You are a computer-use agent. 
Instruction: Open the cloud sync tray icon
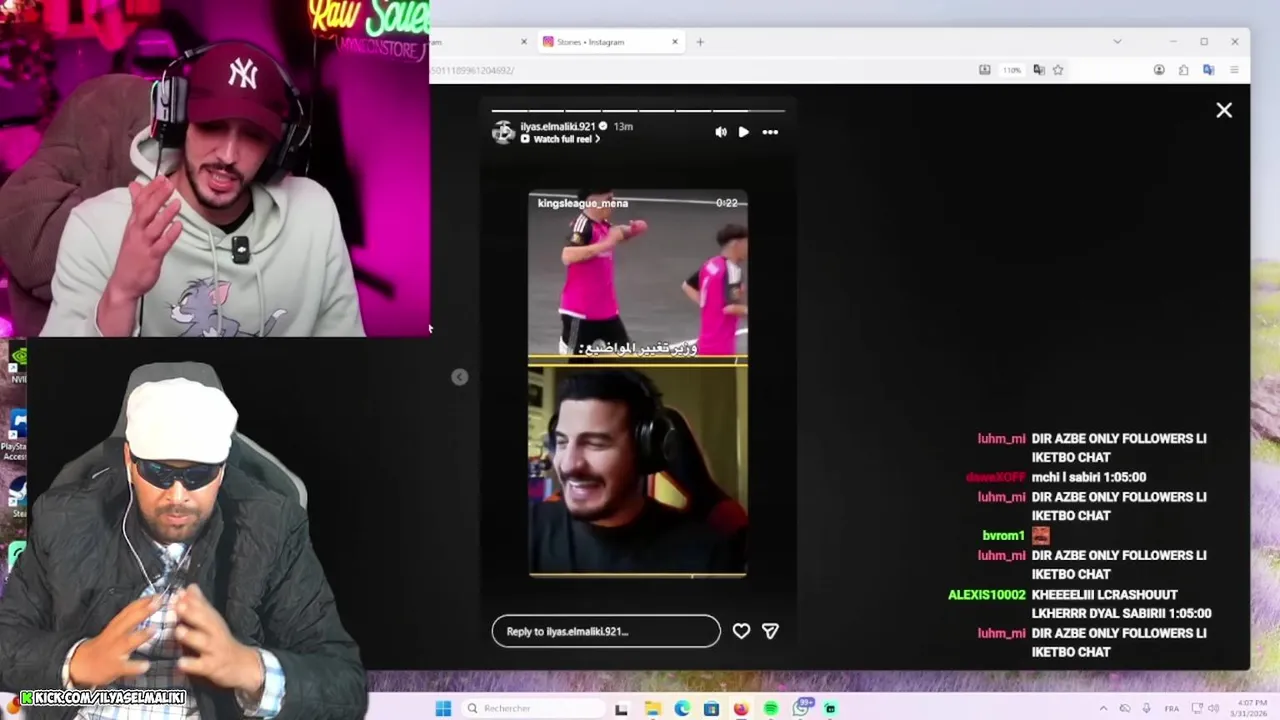pyautogui.click(x=1125, y=708)
